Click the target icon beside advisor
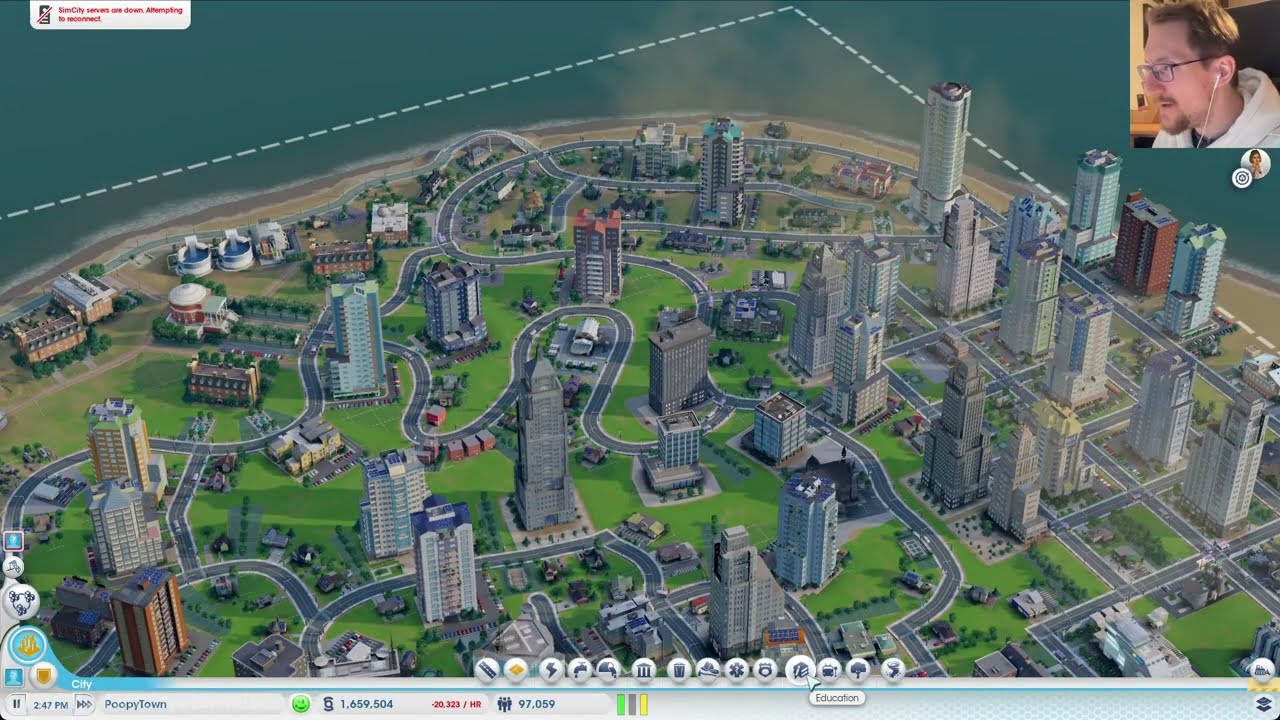Image resolution: width=1280 pixels, height=720 pixels. coord(1242,178)
